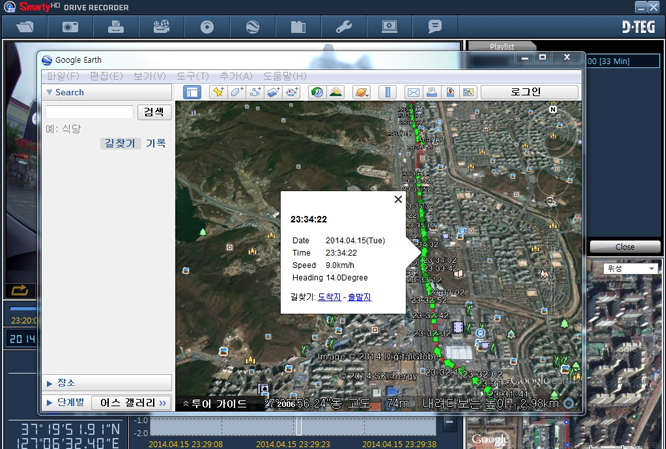This screenshot has height=449, width=666.
Task: Open the 파일(F) menu
Action: click(x=63, y=76)
